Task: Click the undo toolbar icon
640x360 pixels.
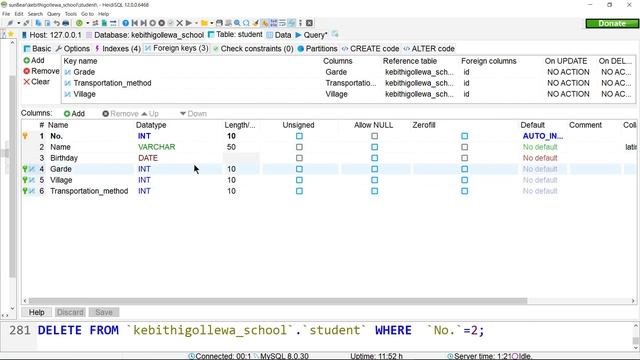Action: [x=57, y=23]
